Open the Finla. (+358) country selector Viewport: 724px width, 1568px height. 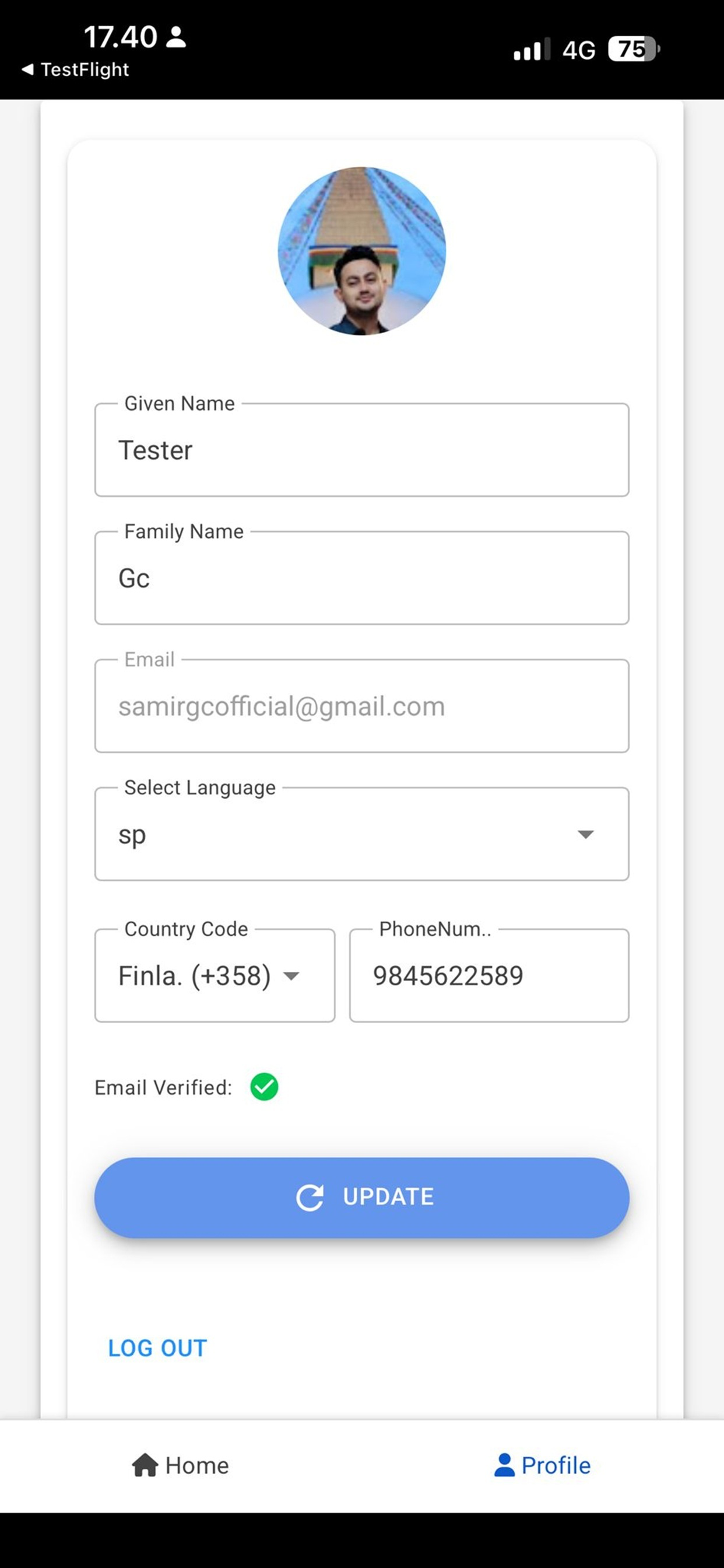tap(215, 976)
